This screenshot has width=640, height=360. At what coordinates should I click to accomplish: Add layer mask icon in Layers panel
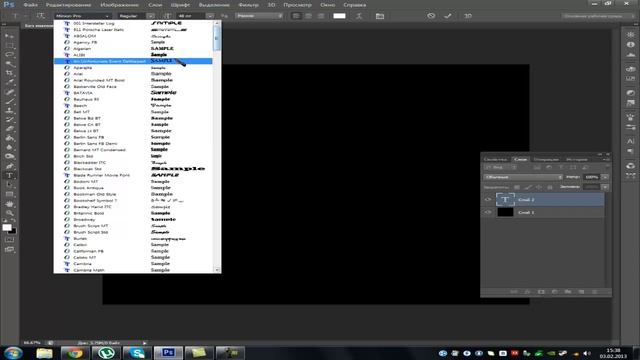[541, 292]
